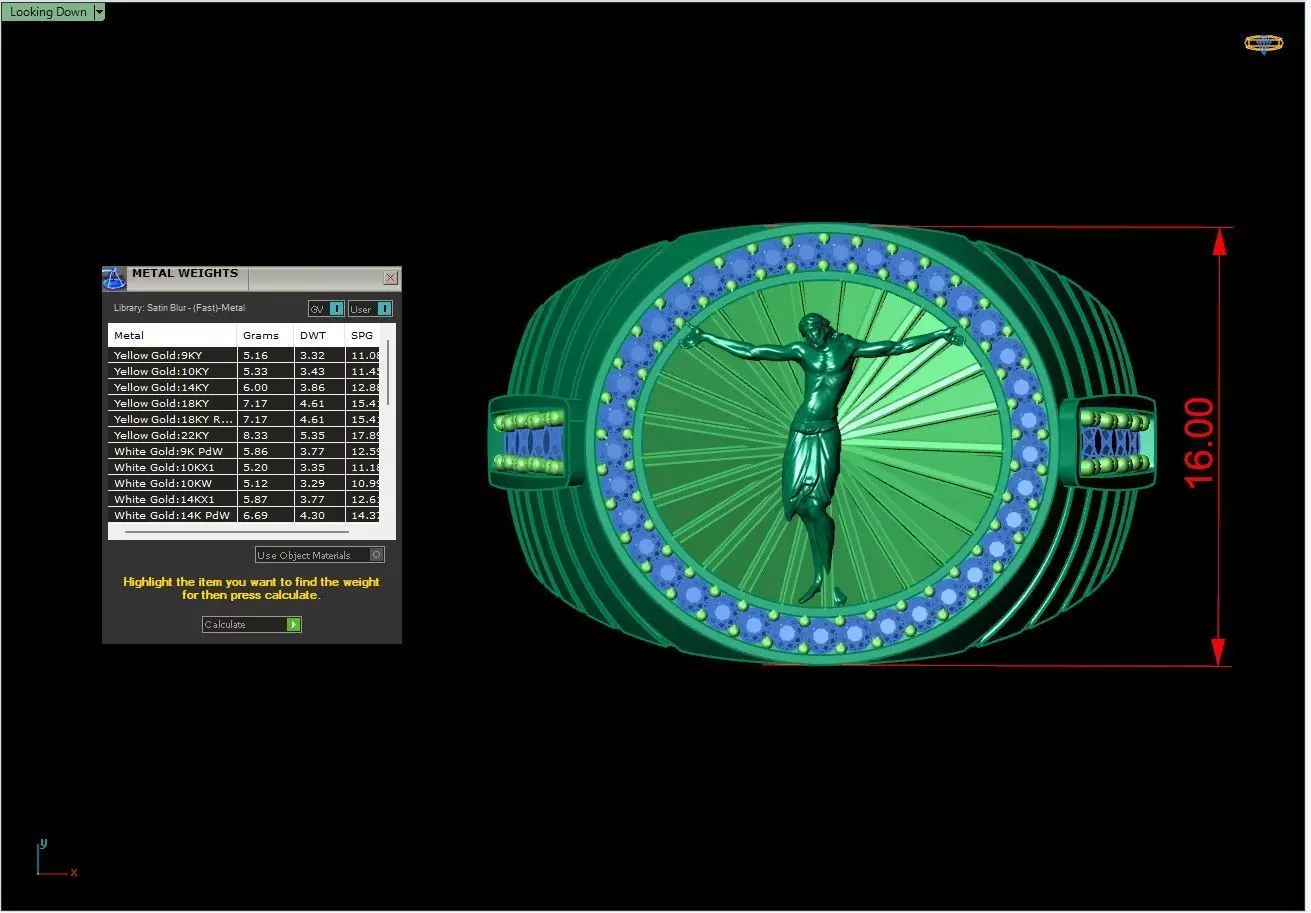This screenshot has width=1311, height=913.
Task: Click the XY axis indicator icon
Action: (x=55, y=860)
